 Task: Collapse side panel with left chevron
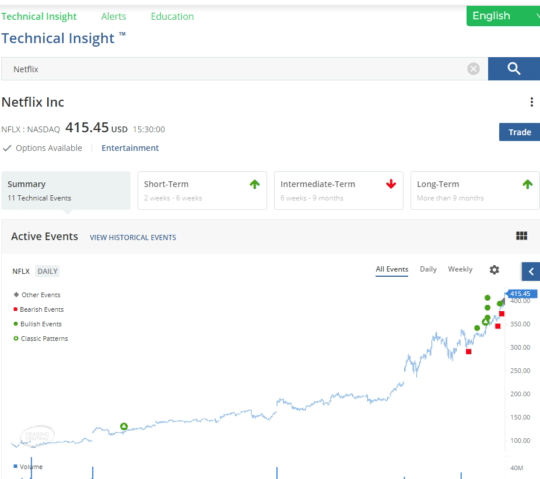tap(531, 271)
